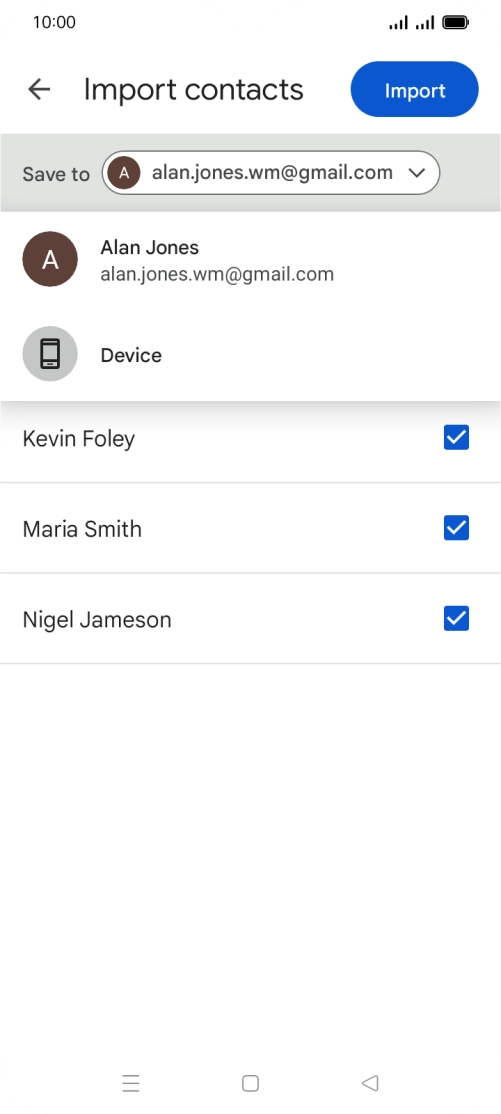501x1114 pixels.
Task: Open recent apps navigation icon
Action: (x=131, y=1083)
